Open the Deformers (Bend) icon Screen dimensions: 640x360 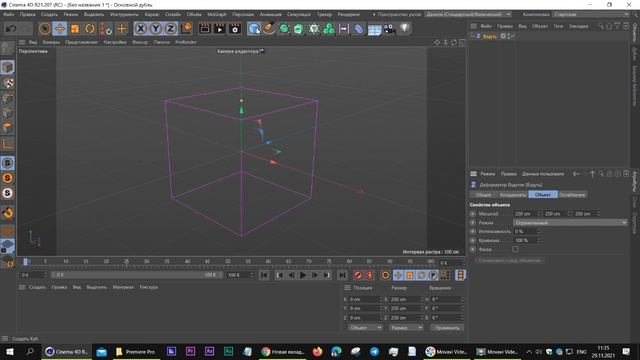(x=359, y=29)
